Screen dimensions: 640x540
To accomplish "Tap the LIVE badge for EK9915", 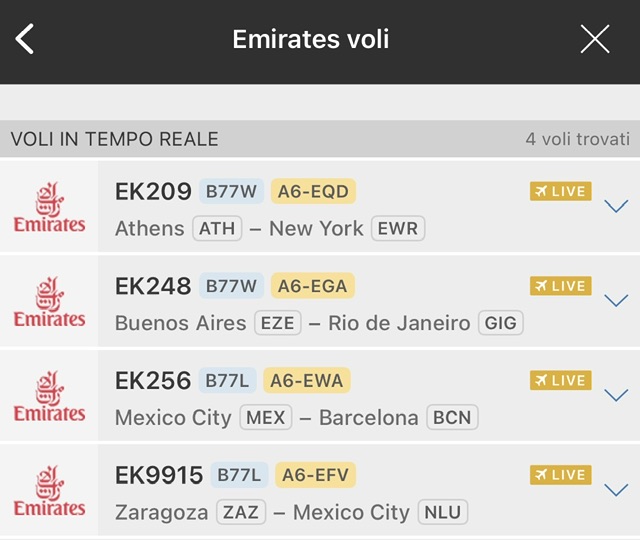I will coord(561,474).
